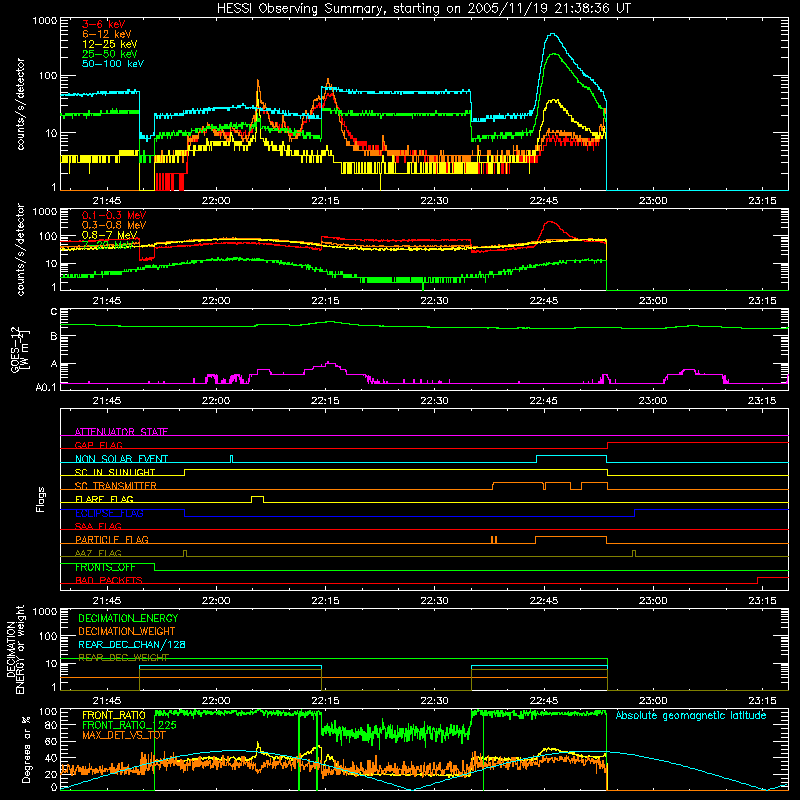Select the blue ECLIPSE_FLAG label

(109, 513)
